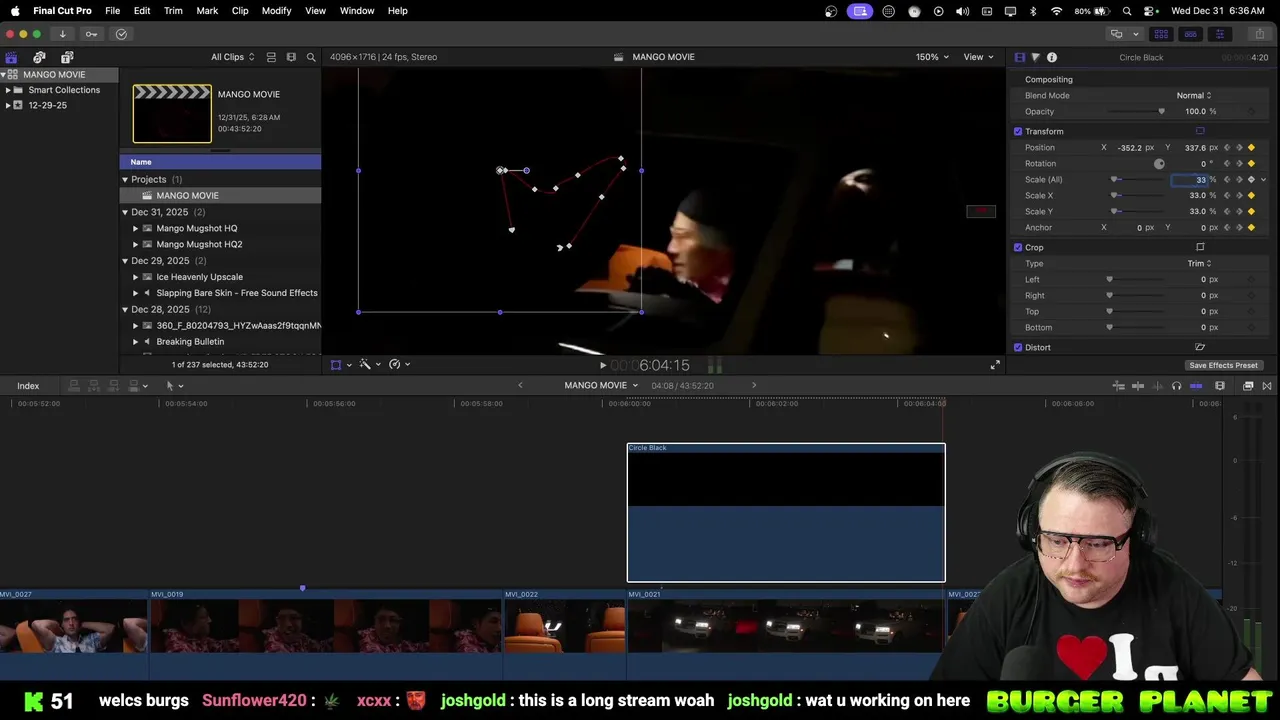Open the Edit menu
Screen dimensions: 1280x720
[x=142, y=10]
